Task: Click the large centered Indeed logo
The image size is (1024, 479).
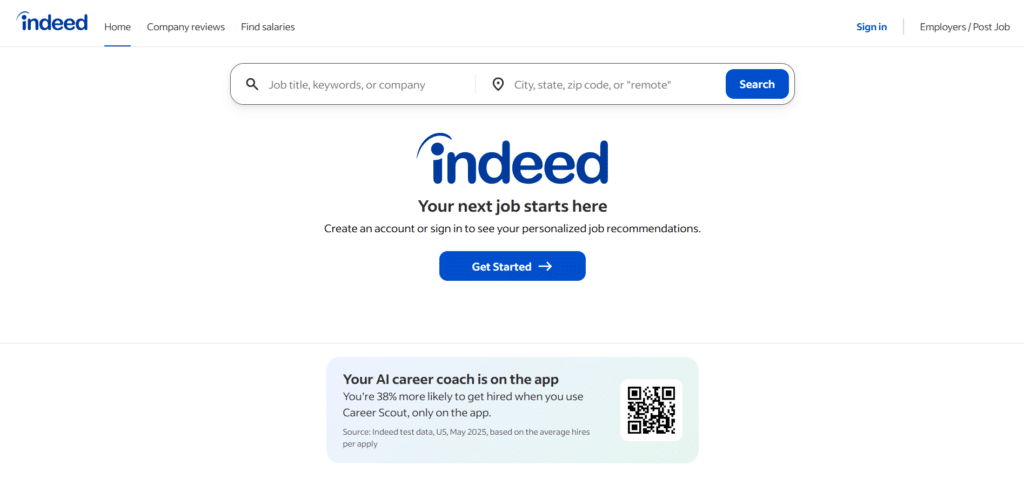Action: pyautogui.click(x=512, y=160)
